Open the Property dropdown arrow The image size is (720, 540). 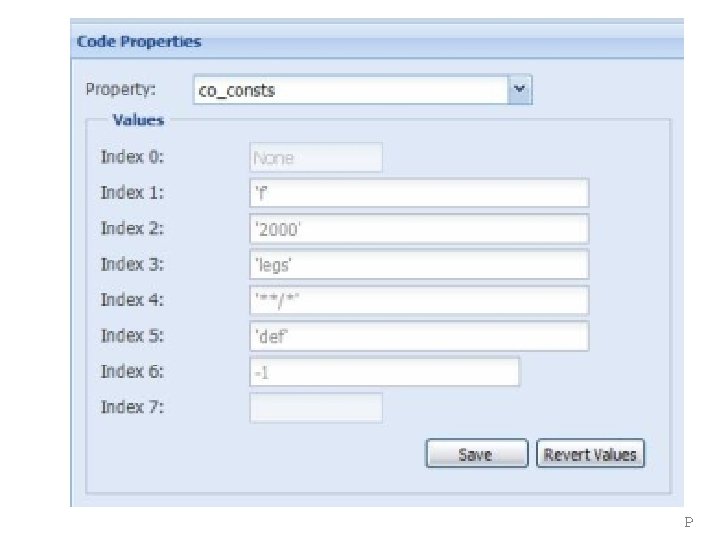click(519, 90)
